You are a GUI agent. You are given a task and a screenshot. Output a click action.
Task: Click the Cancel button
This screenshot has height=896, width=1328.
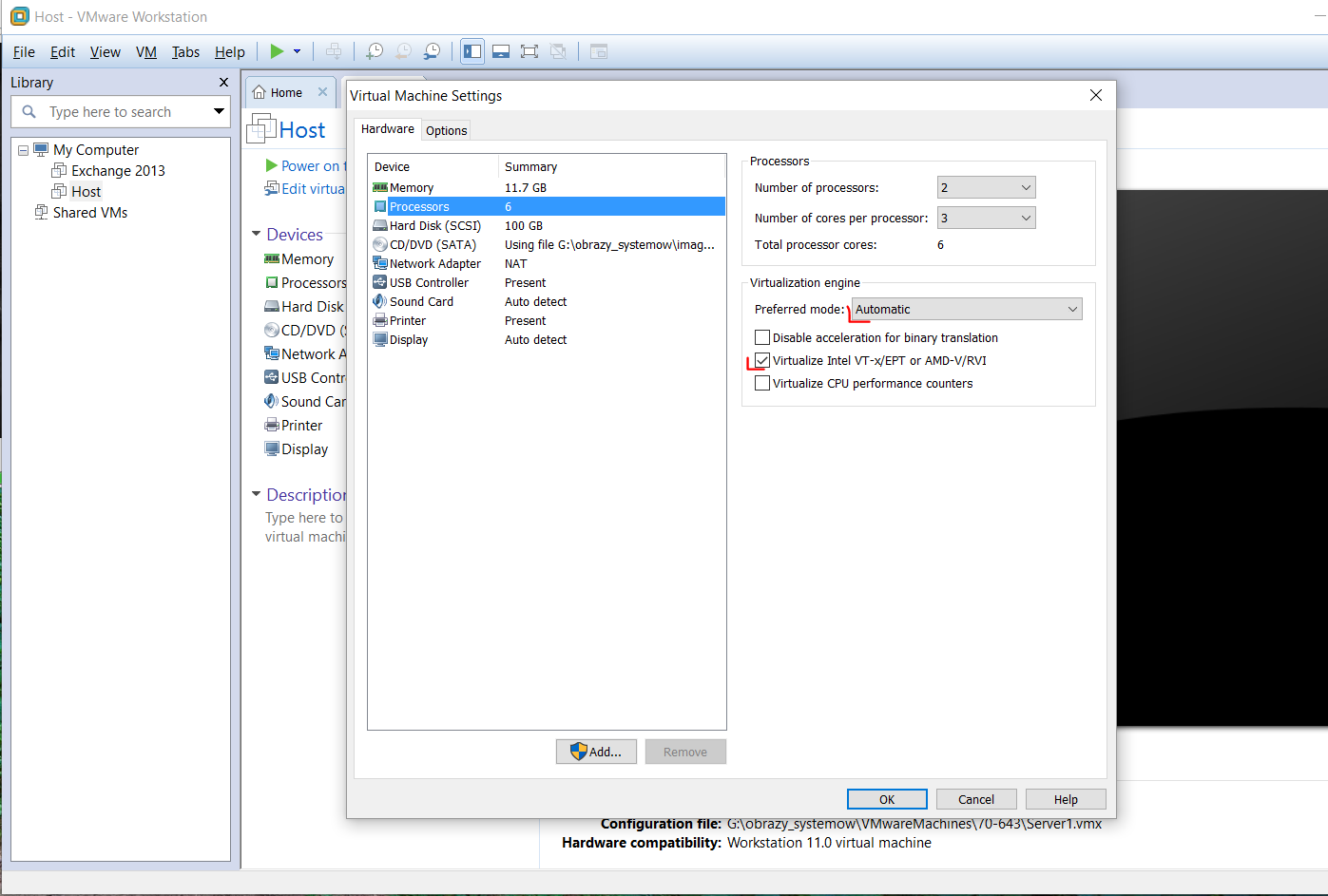click(976, 799)
